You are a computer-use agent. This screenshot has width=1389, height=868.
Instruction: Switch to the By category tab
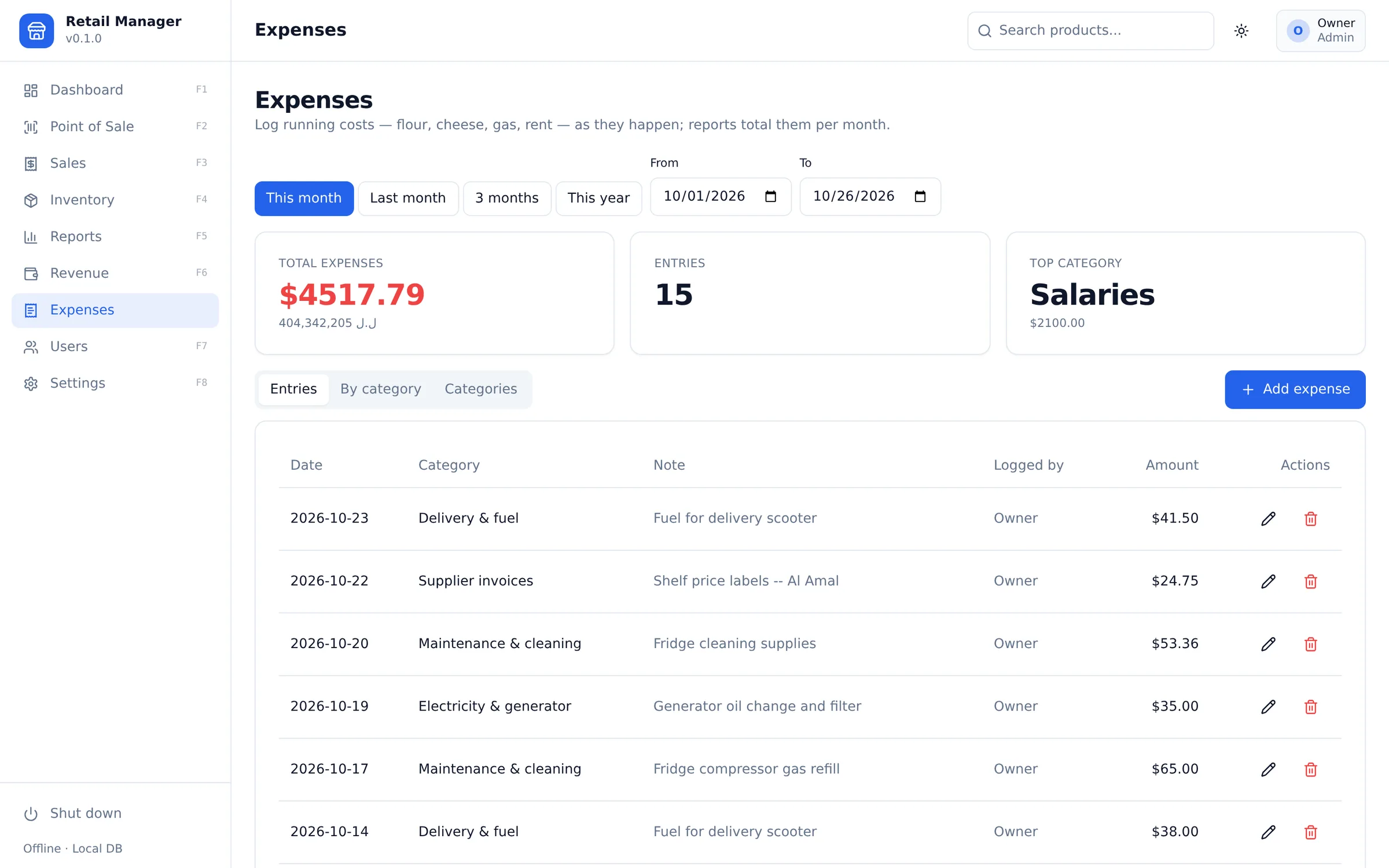(x=380, y=389)
